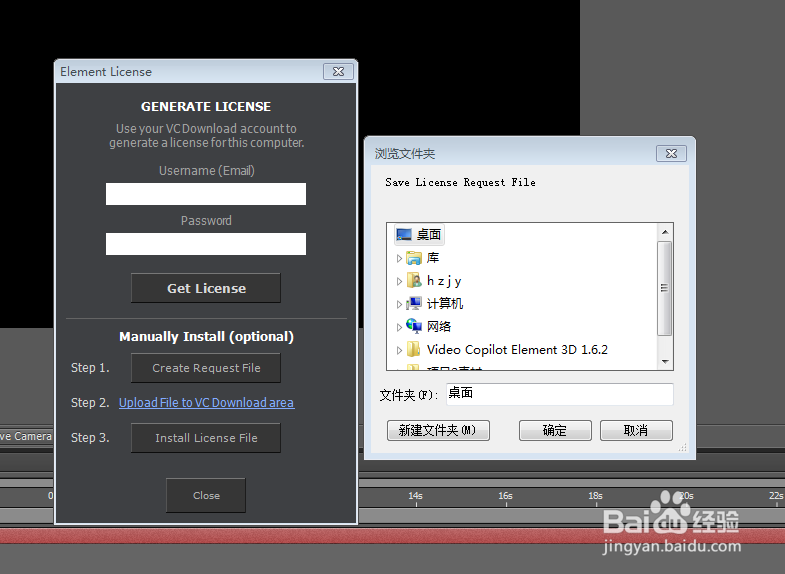The height and width of the screenshot is (574, 785).
Task: Close the Element License window via X
Action: [338, 72]
